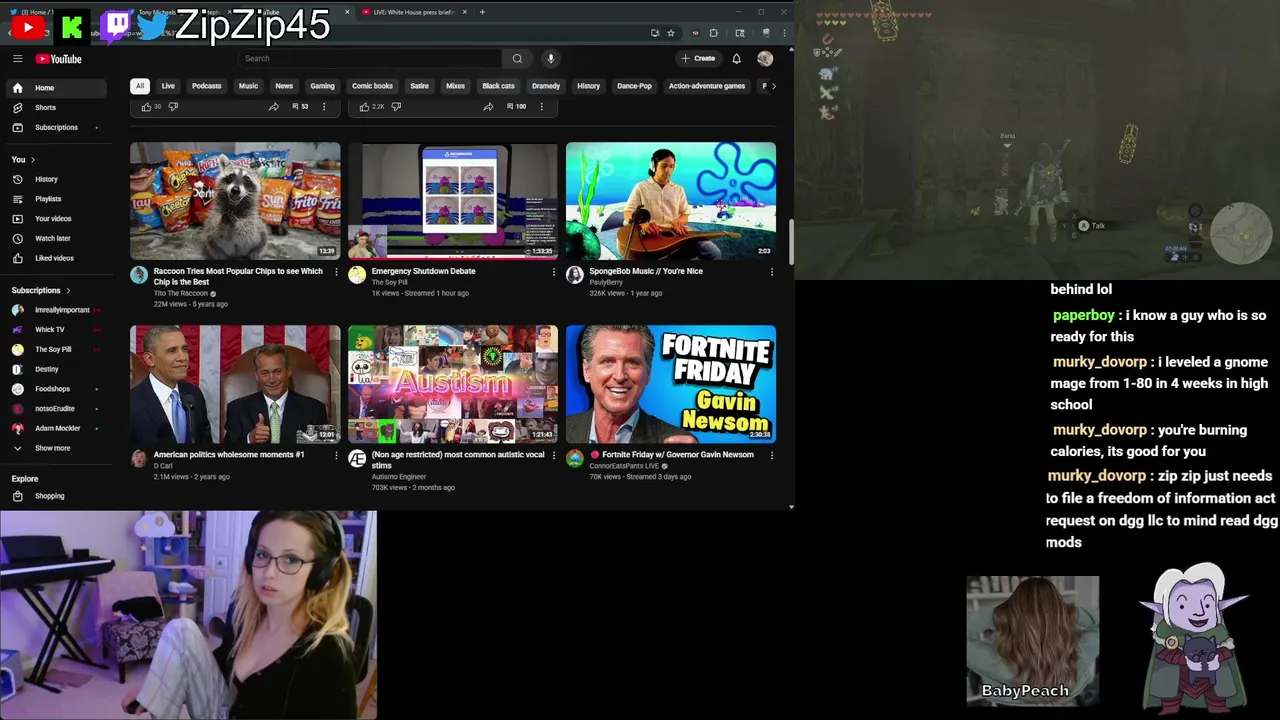This screenshot has height=720, width=1280.
Task: Start voice search with microphone icon
Action: pos(550,59)
